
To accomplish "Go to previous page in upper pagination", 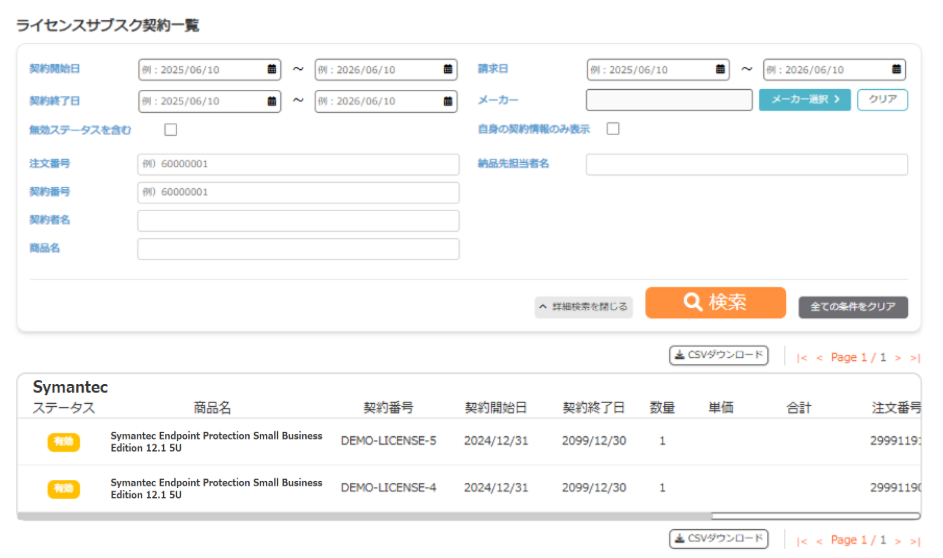I will pyautogui.click(x=819, y=358).
